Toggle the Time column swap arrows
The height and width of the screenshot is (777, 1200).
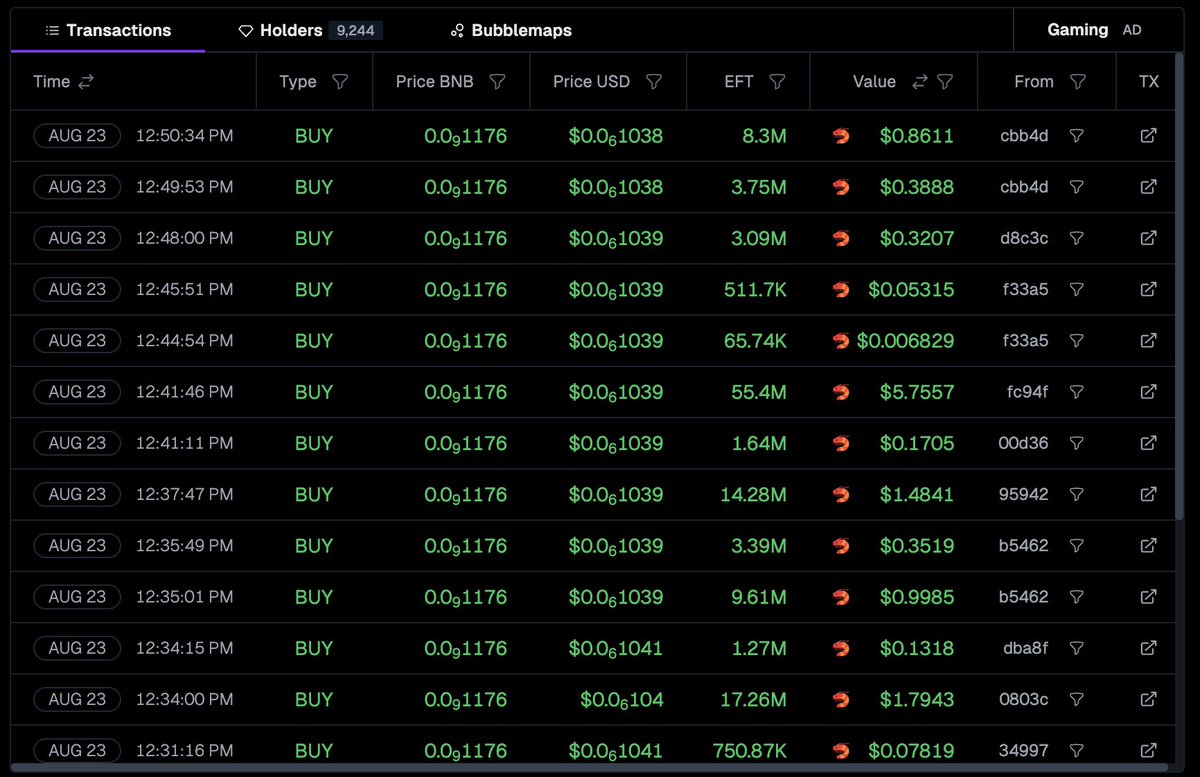click(85, 82)
